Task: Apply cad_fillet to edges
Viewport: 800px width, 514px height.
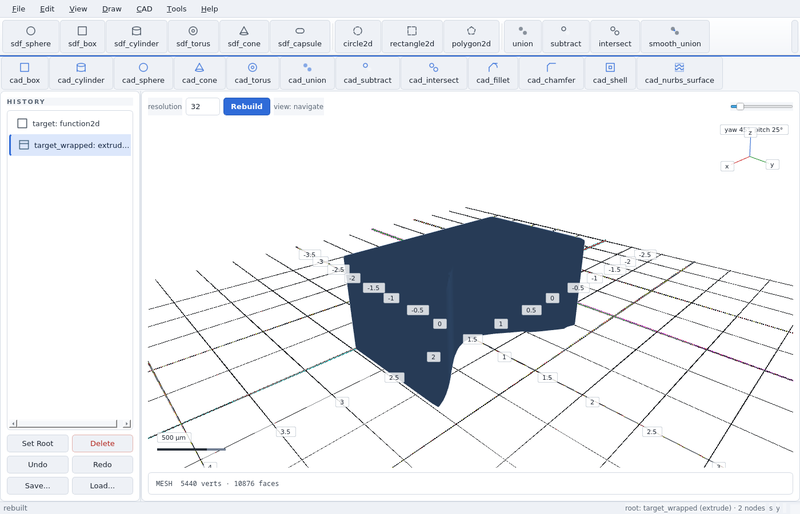Action: click(x=493, y=74)
